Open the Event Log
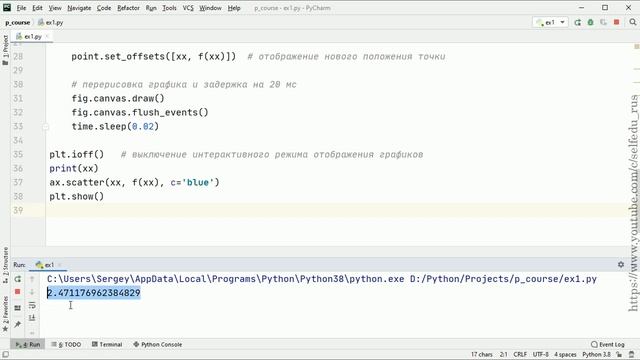 pos(608,344)
